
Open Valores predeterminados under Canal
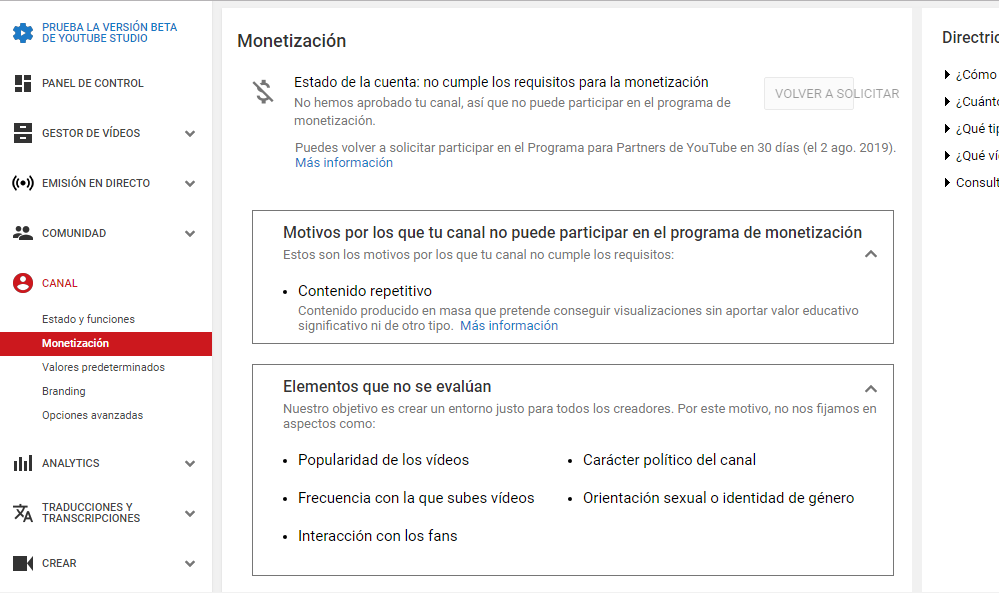point(103,368)
